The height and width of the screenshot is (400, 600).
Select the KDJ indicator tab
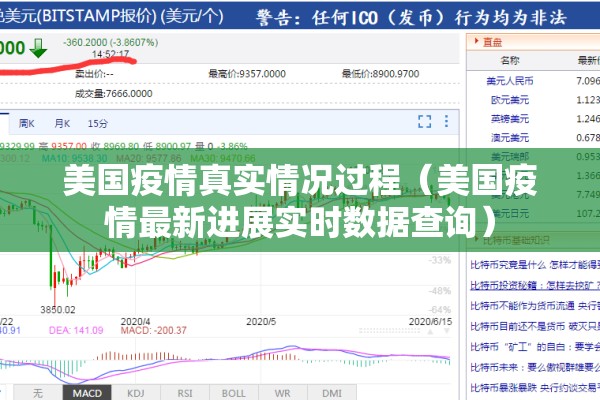click(136, 393)
